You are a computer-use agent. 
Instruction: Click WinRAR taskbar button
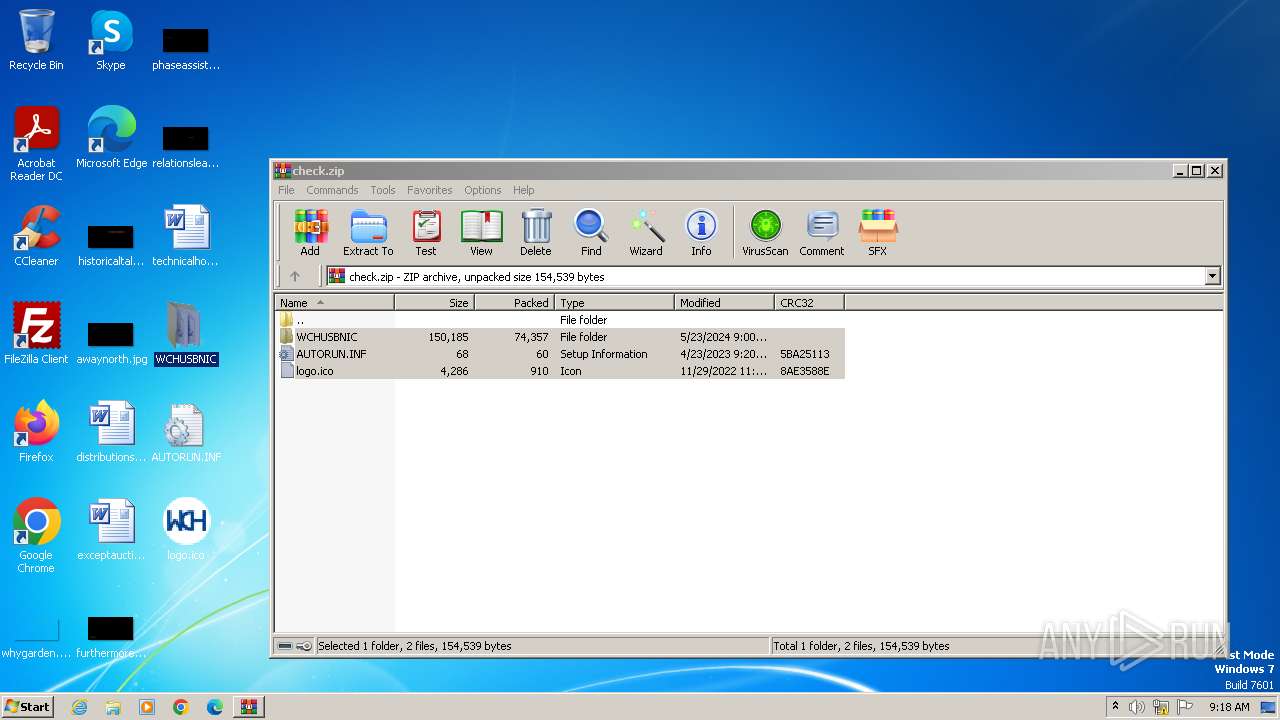248,707
